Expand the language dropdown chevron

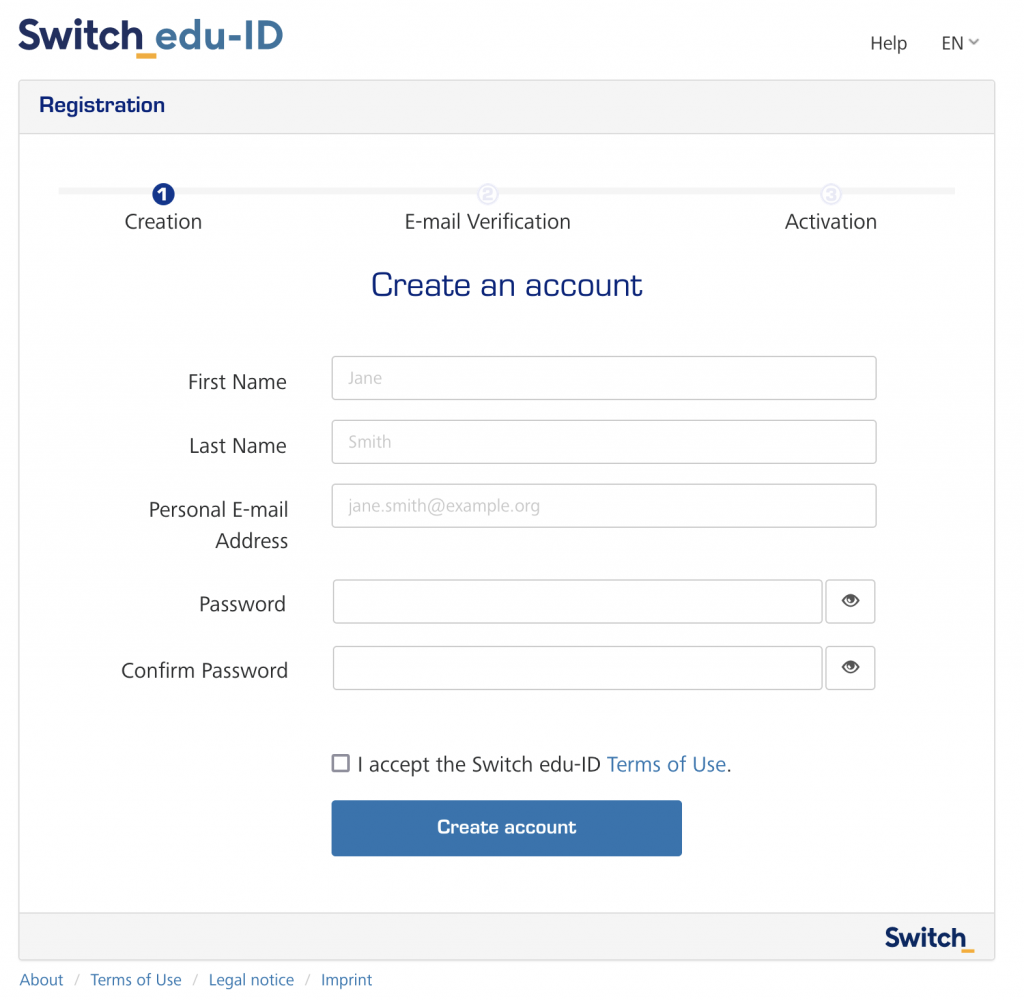[x=975, y=43]
